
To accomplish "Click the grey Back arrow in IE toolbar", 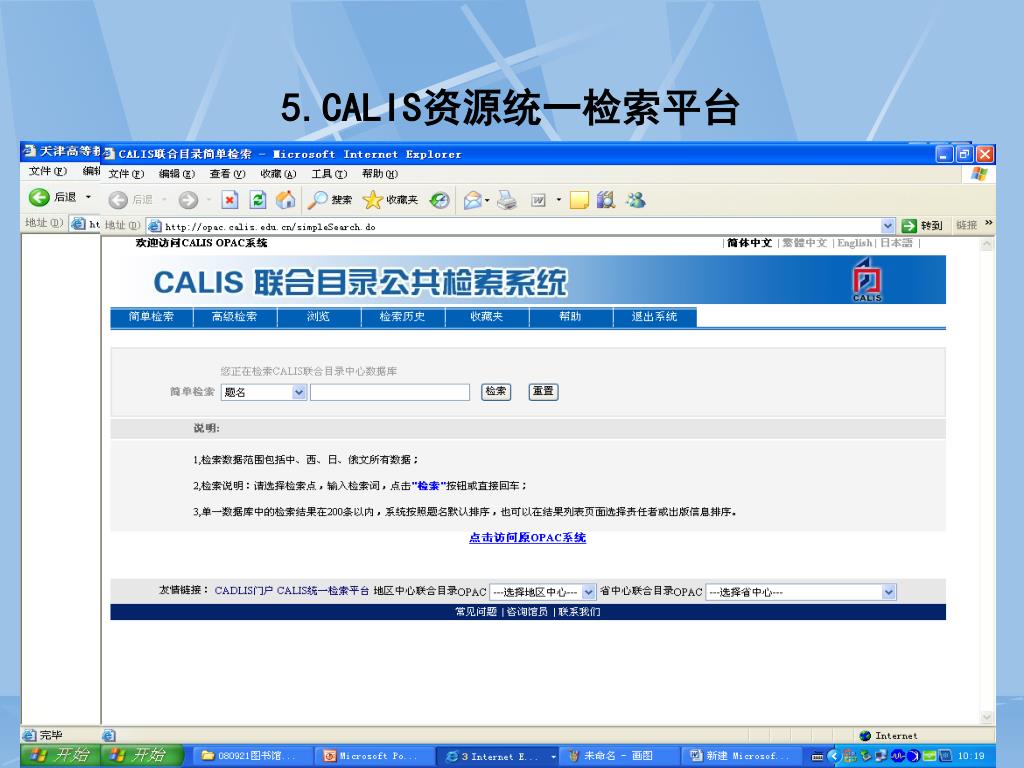I will [118, 200].
